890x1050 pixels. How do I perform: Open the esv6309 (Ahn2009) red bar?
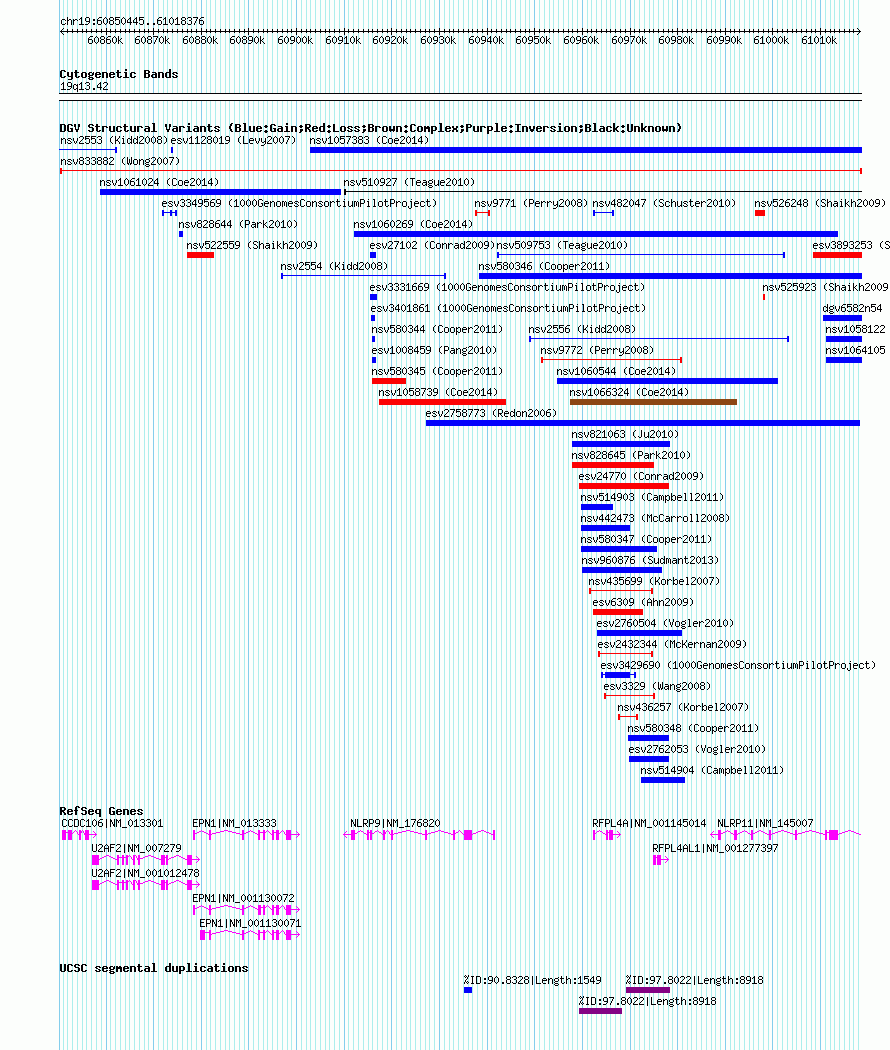617,612
